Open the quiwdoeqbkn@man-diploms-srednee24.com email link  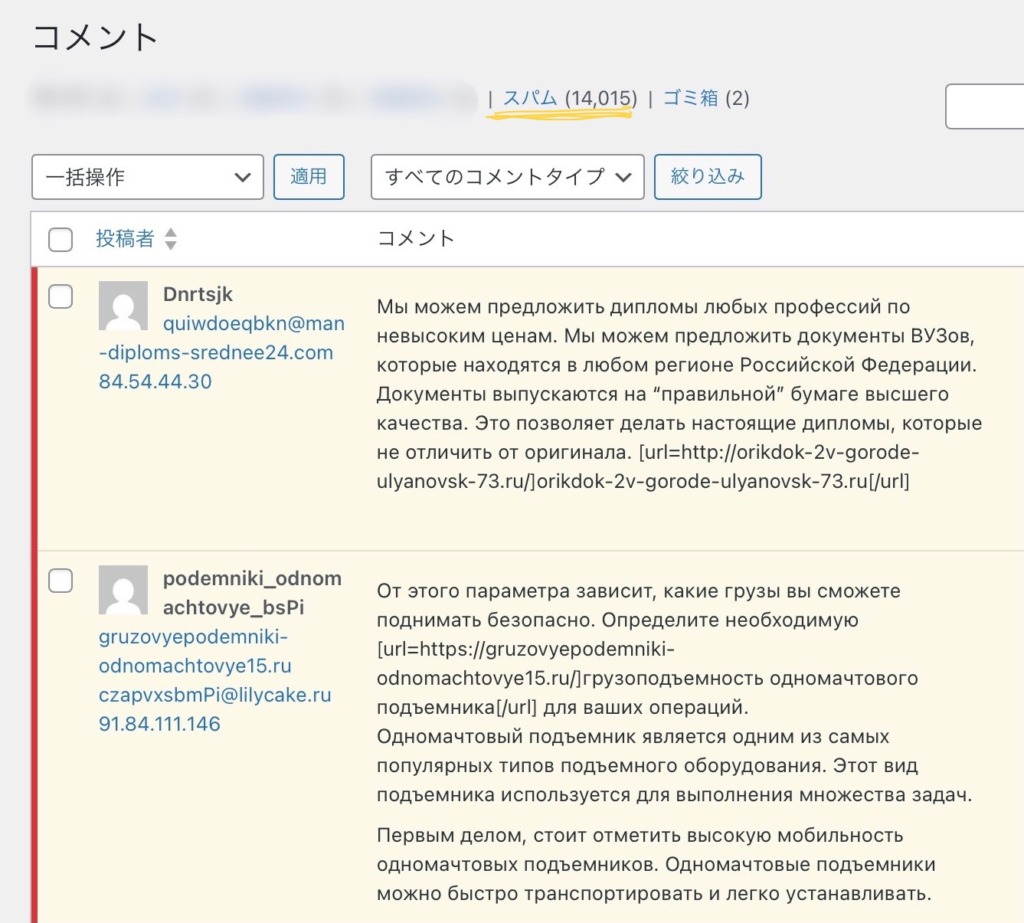coord(221,338)
